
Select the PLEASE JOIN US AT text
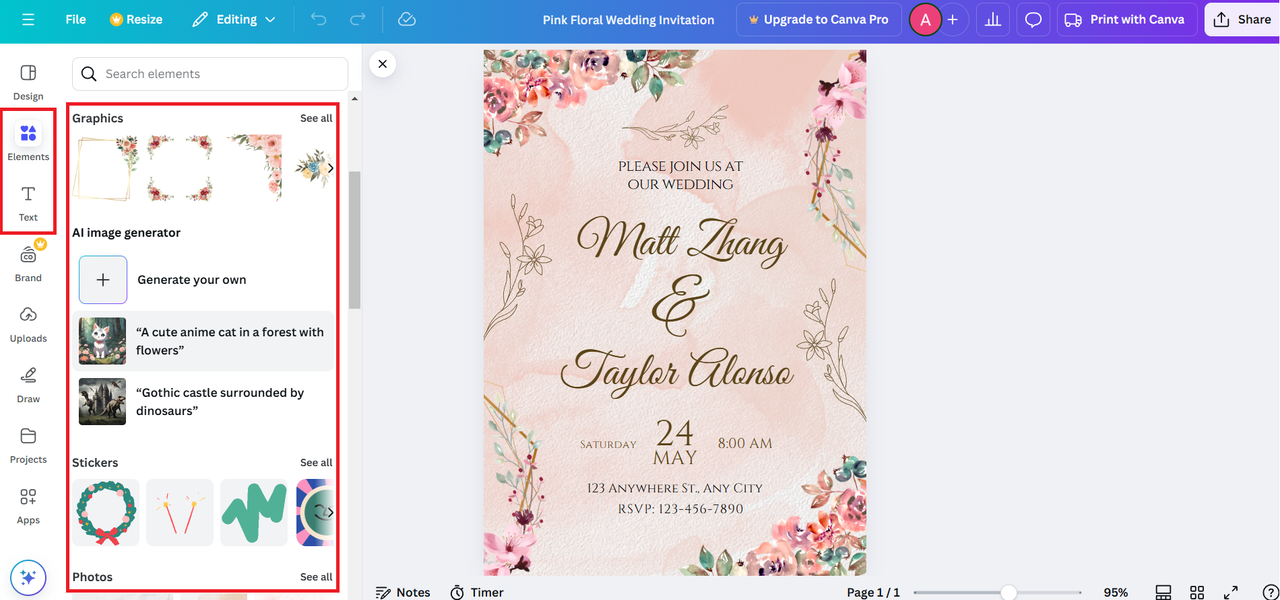coord(680,166)
